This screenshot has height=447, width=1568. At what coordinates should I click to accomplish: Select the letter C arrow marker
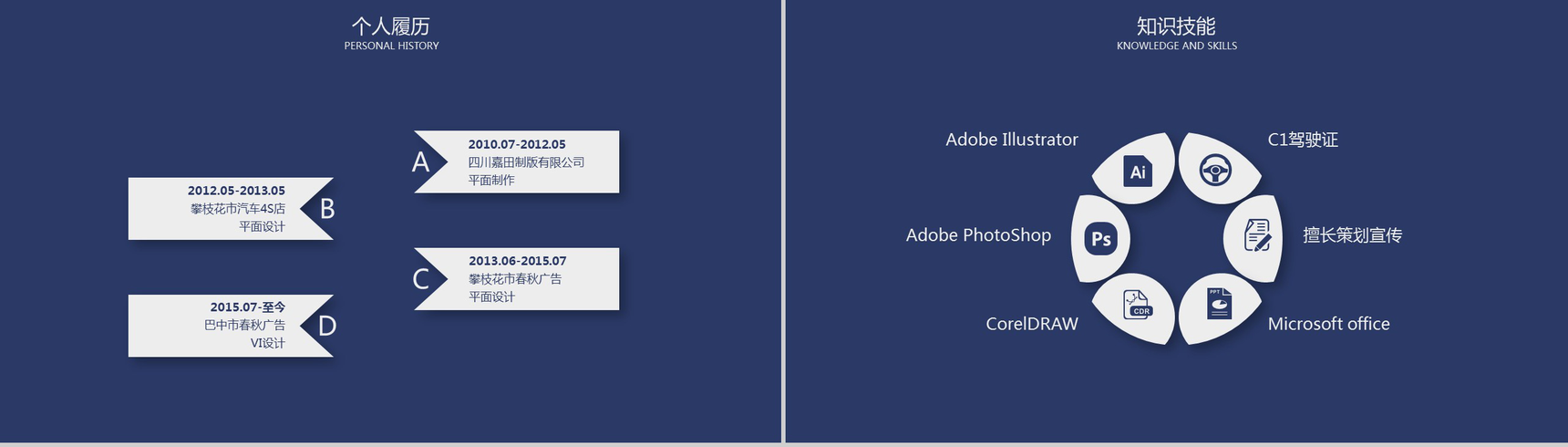point(421,279)
